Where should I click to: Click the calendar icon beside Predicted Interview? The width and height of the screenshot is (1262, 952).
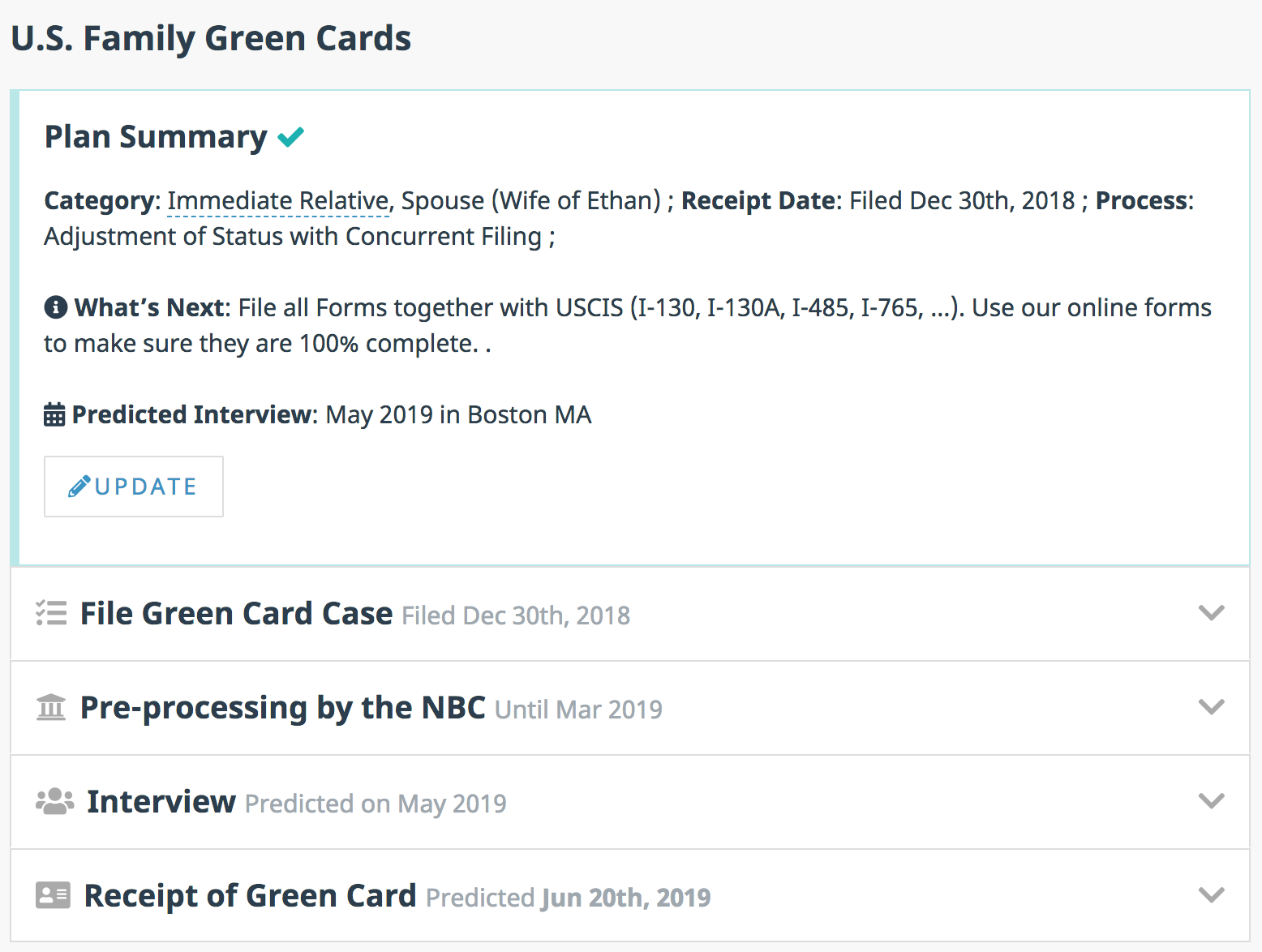[54, 414]
